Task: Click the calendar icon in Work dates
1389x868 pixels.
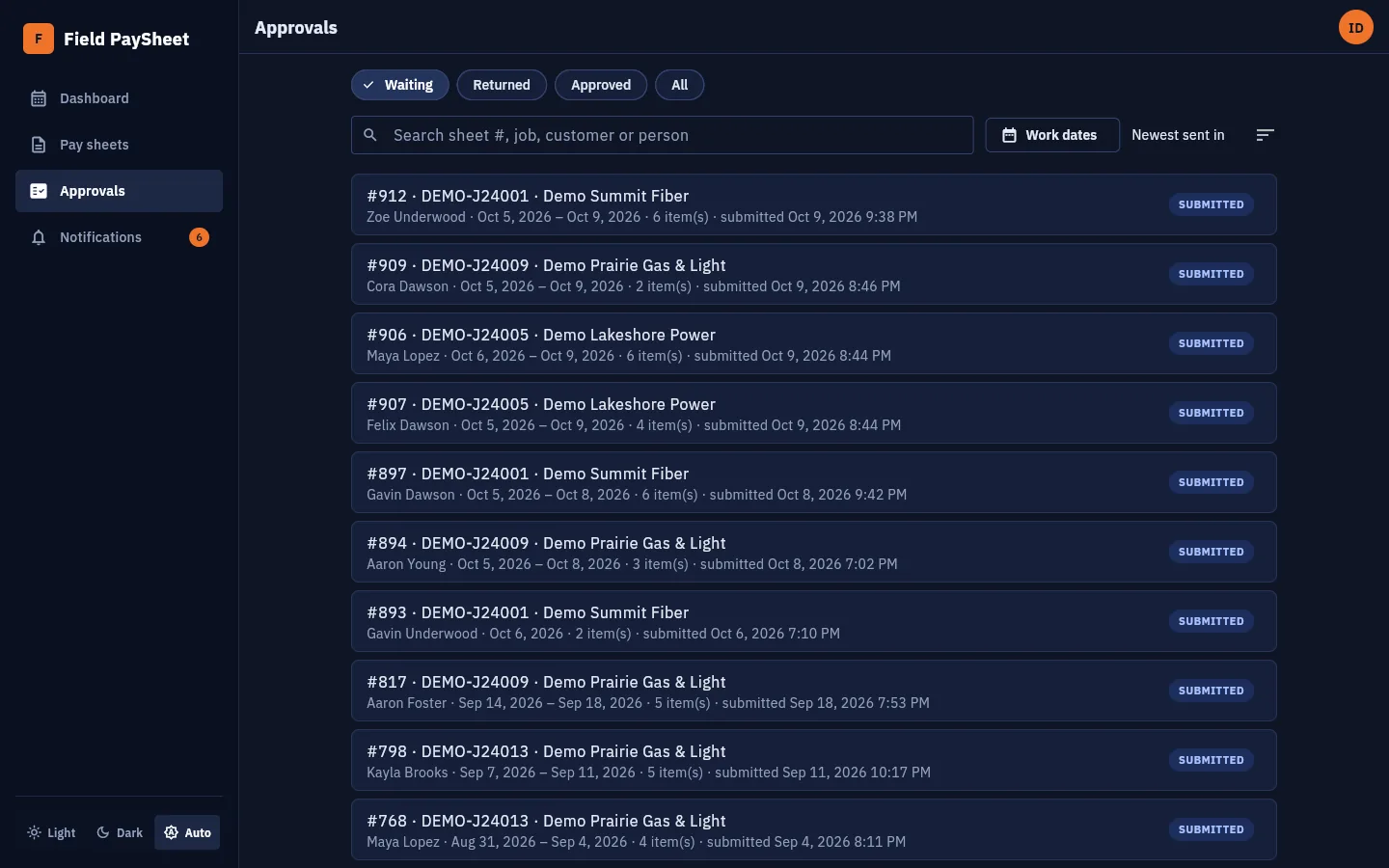Action: pyautogui.click(x=1009, y=135)
